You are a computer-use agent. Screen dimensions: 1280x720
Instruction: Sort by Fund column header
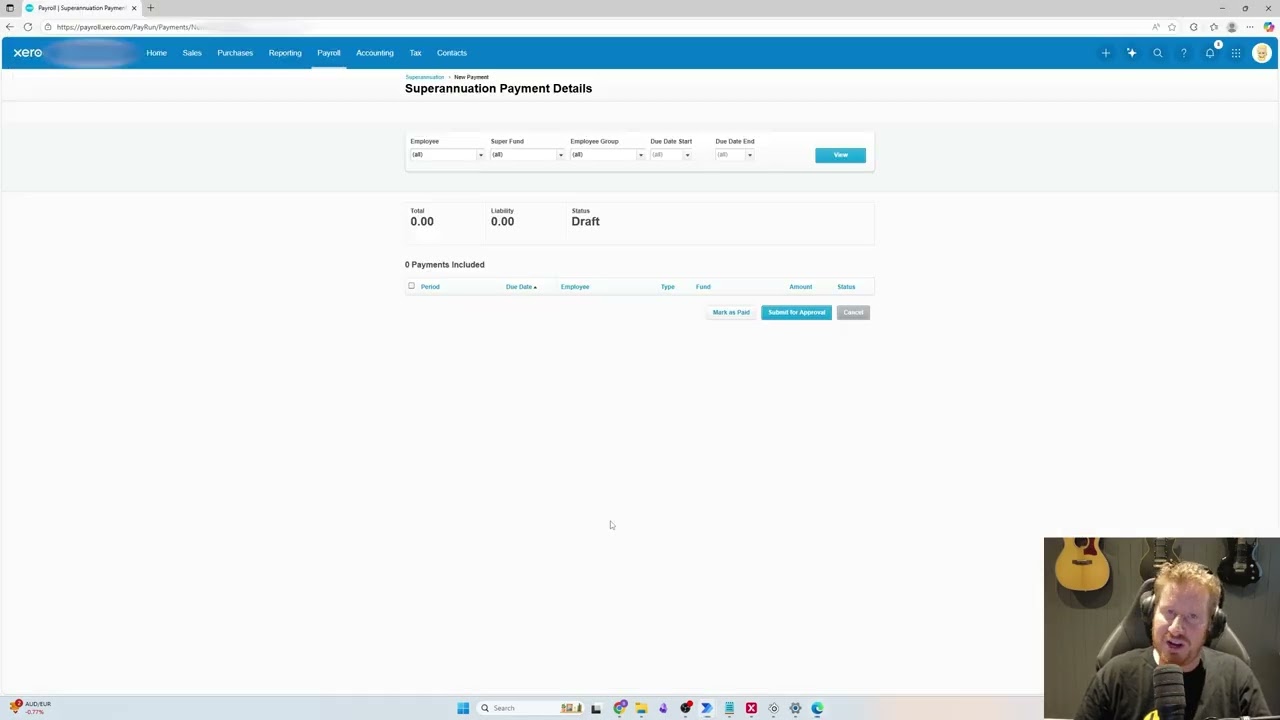[703, 287]
